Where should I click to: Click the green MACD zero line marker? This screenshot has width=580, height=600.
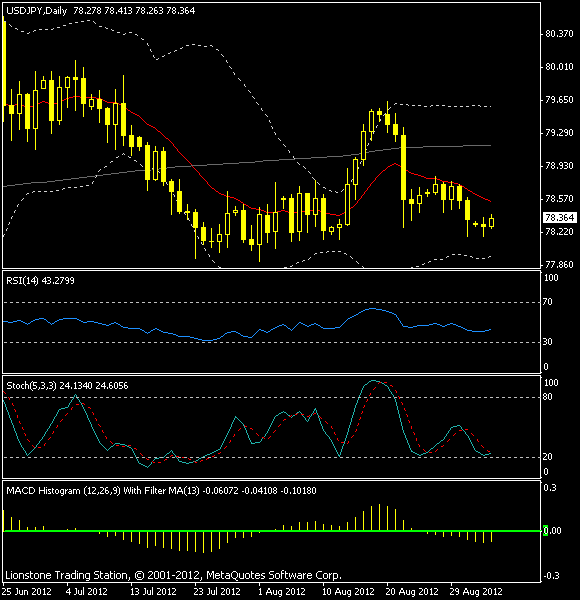pos(545,530)
